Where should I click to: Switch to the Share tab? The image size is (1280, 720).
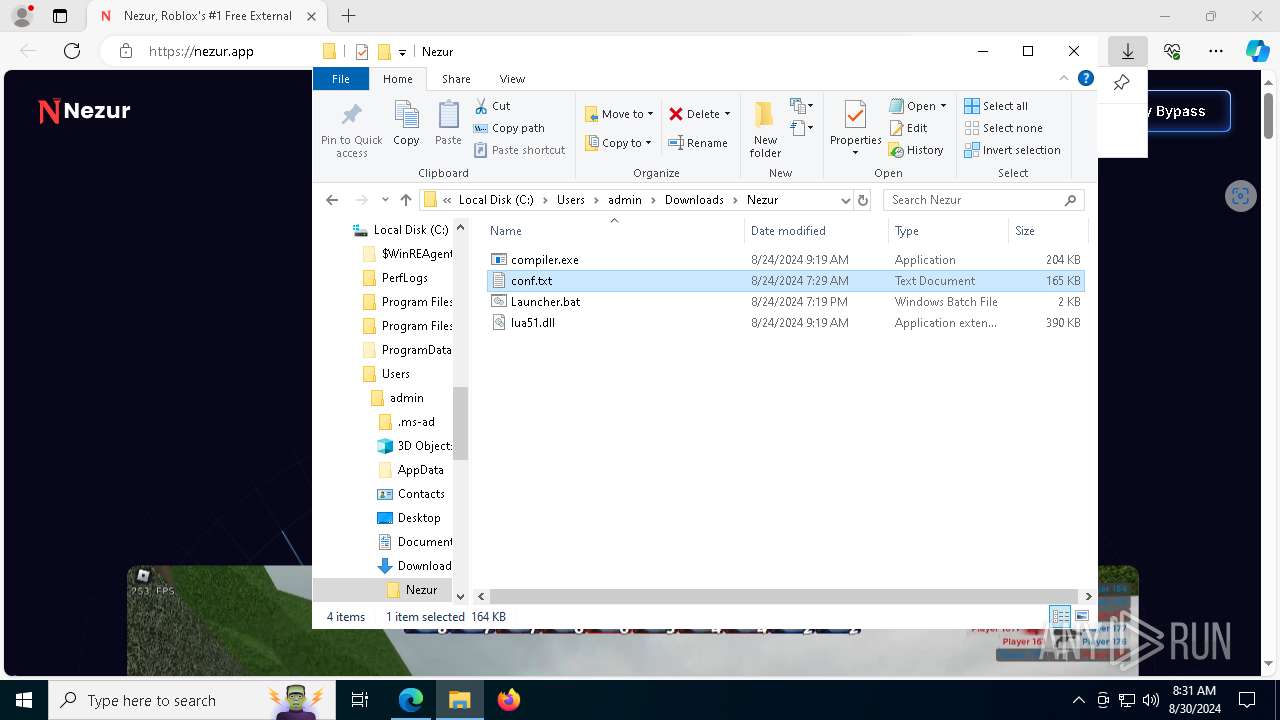[x=456, y=79]
